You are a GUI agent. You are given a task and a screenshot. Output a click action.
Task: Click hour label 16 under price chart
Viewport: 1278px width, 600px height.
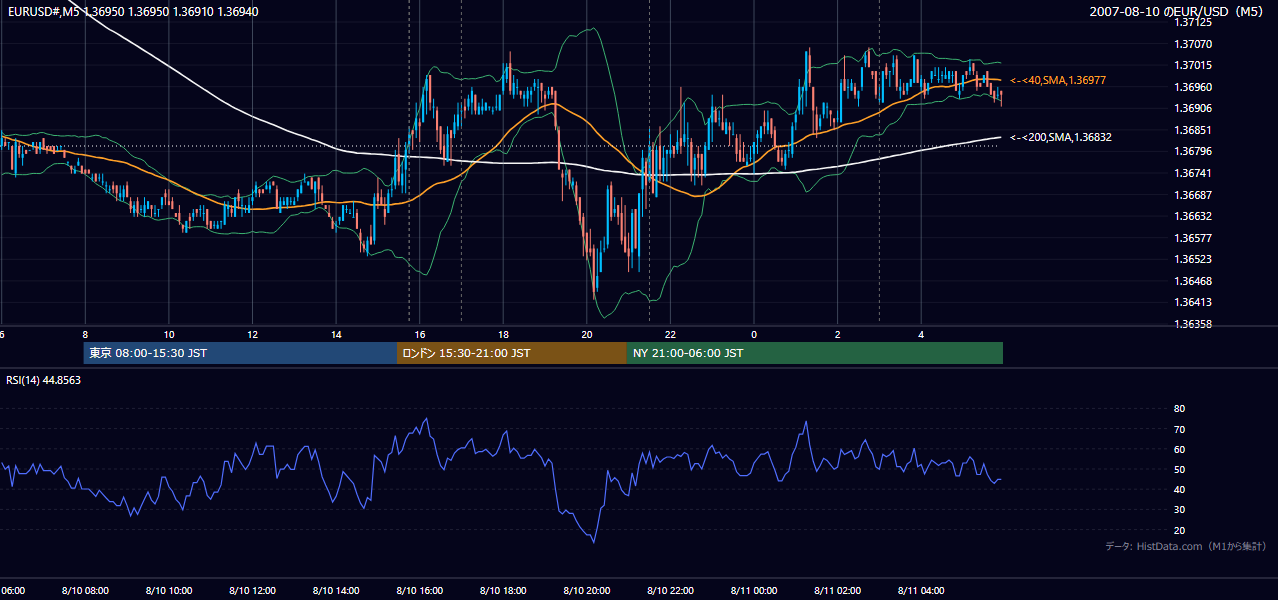click(x=420, y=334)
